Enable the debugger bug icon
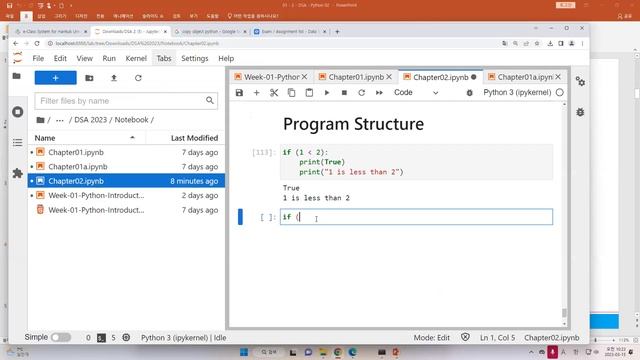This screenshot has width=640, height=360. (469, 93)
